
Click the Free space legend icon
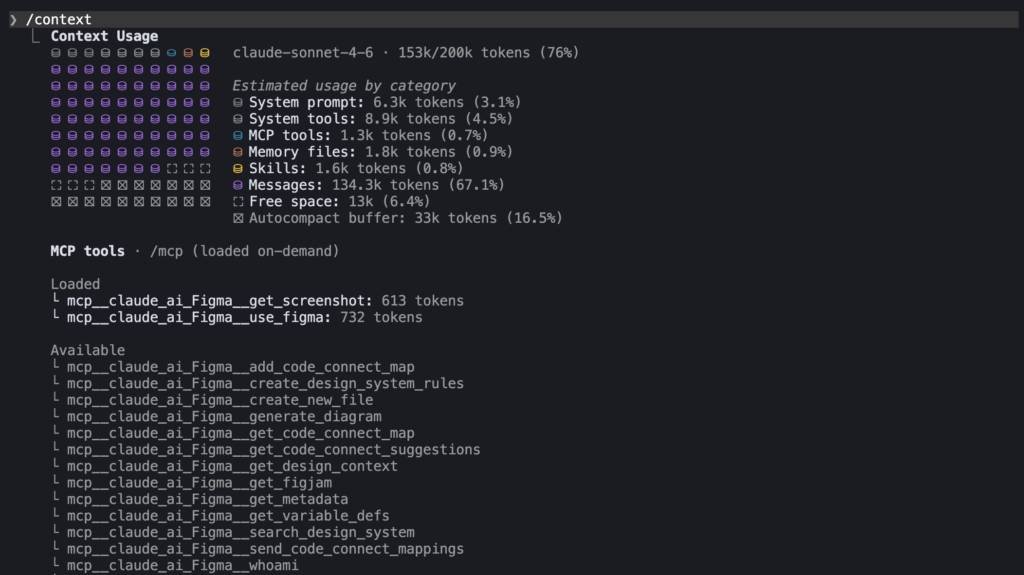[238, 201]
